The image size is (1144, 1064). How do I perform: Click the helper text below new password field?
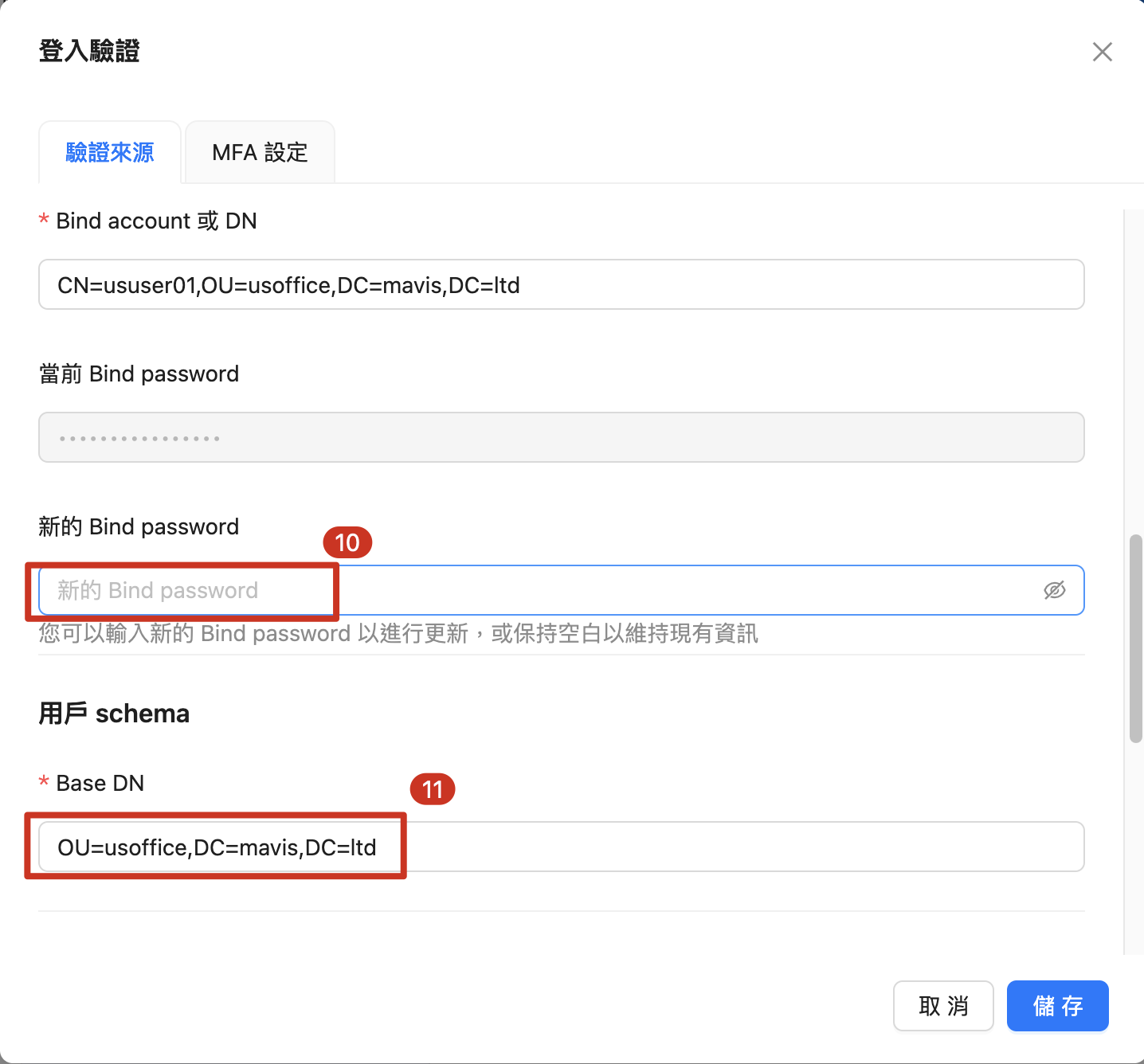pos(398,634)
